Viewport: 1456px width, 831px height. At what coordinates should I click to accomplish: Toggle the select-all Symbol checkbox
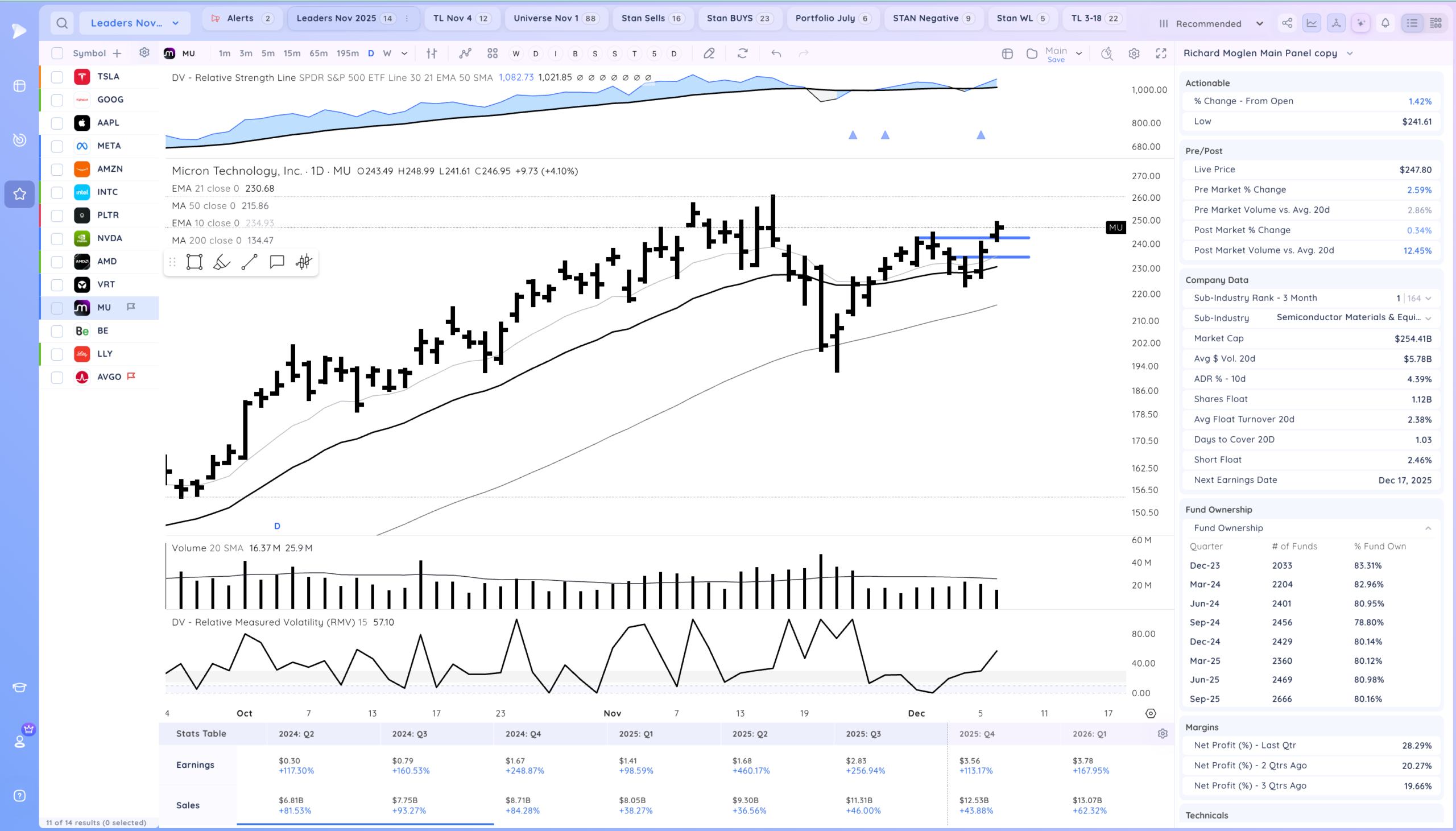[x=57, y=53]
